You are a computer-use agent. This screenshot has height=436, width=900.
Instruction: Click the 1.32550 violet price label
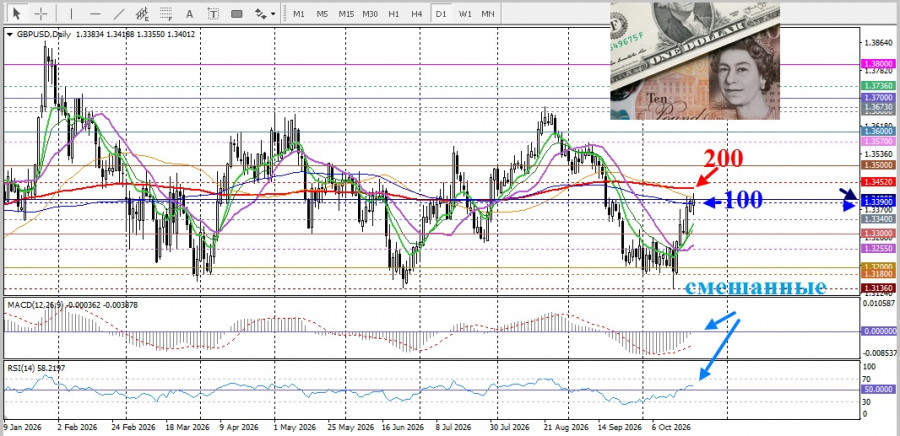[x=880, y=249]
